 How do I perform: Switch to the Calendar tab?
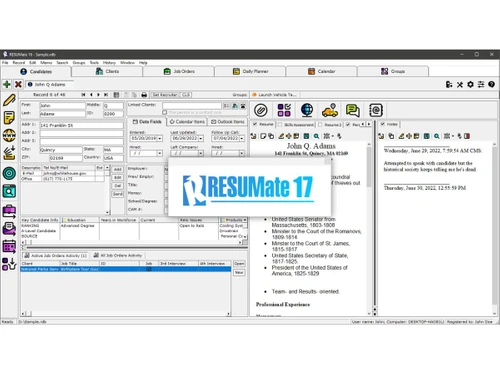tap(322, 71)
